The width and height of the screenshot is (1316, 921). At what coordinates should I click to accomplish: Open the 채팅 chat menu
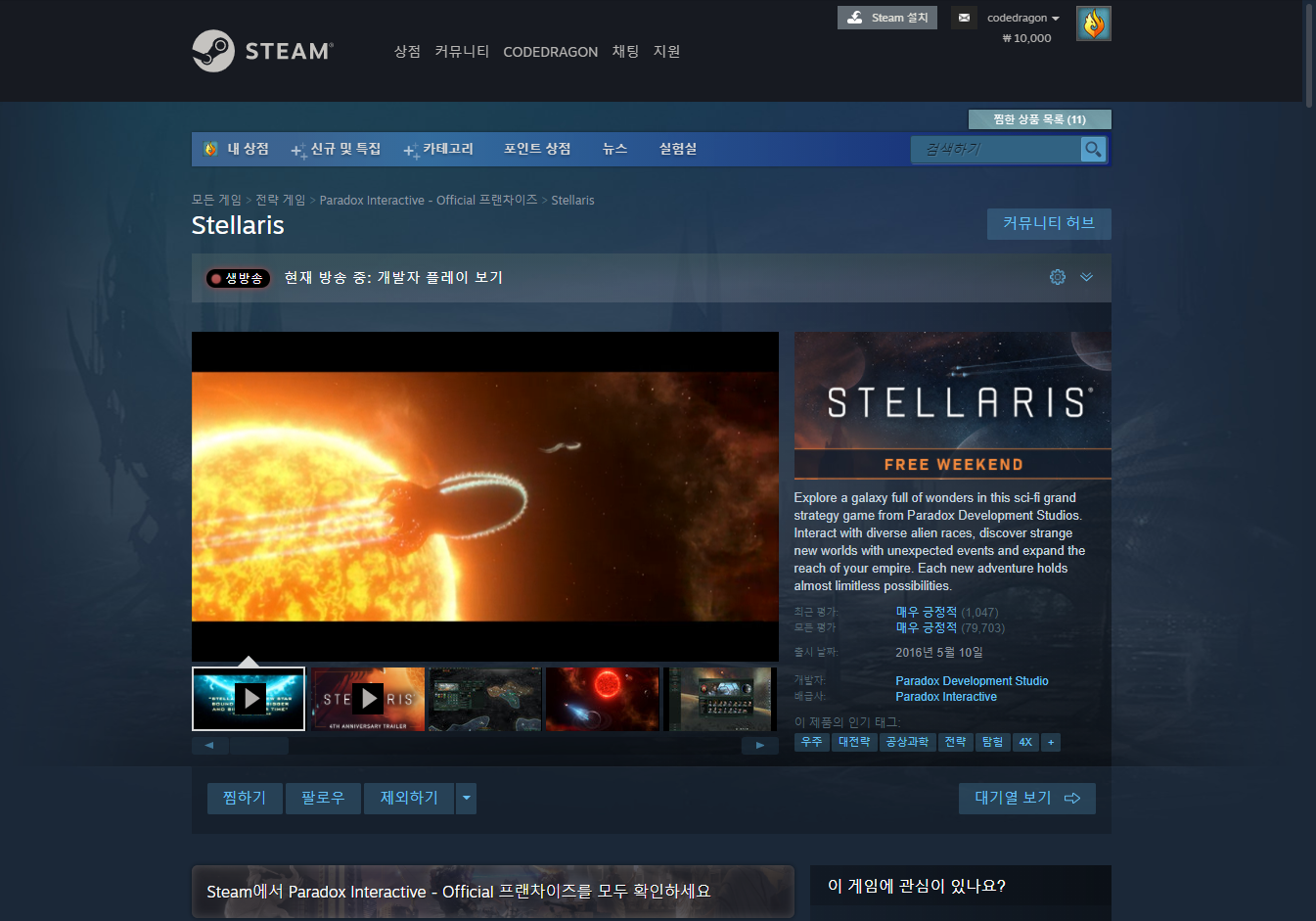point(625,51)
